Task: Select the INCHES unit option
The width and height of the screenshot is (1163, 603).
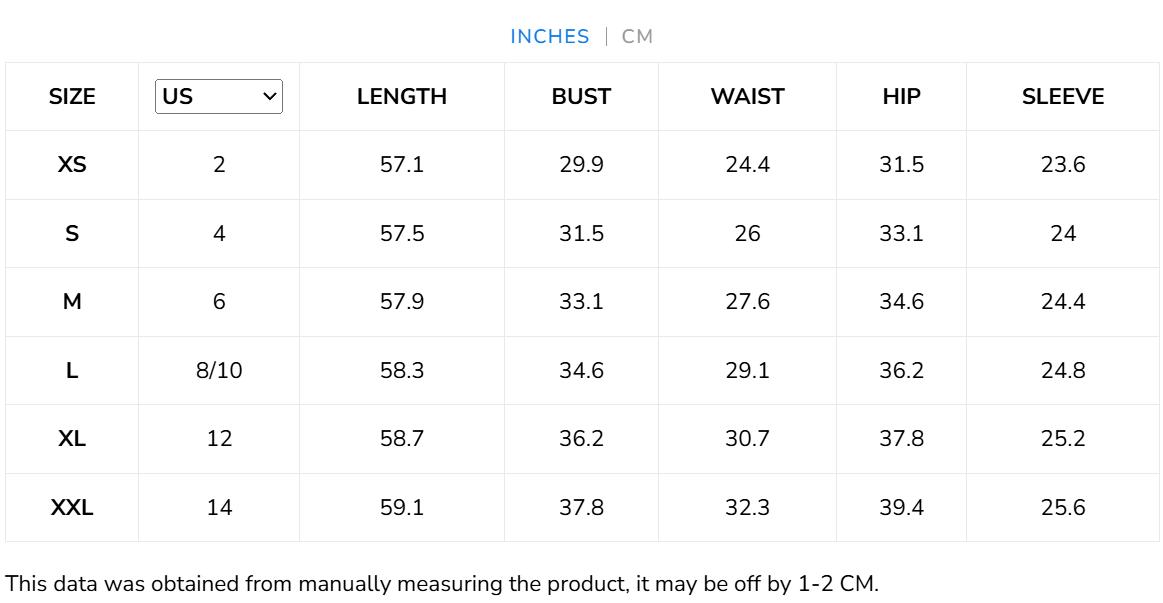Action: pyautogui.click(x=550, y=37)
